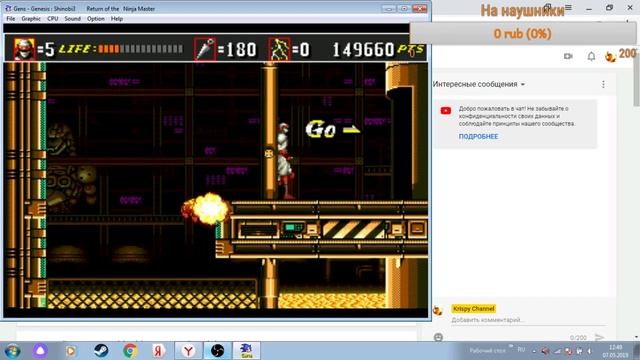Screen dimensions: 640x360
Task: Click the Добавить комментарий input field
Action: coord(527,320)
